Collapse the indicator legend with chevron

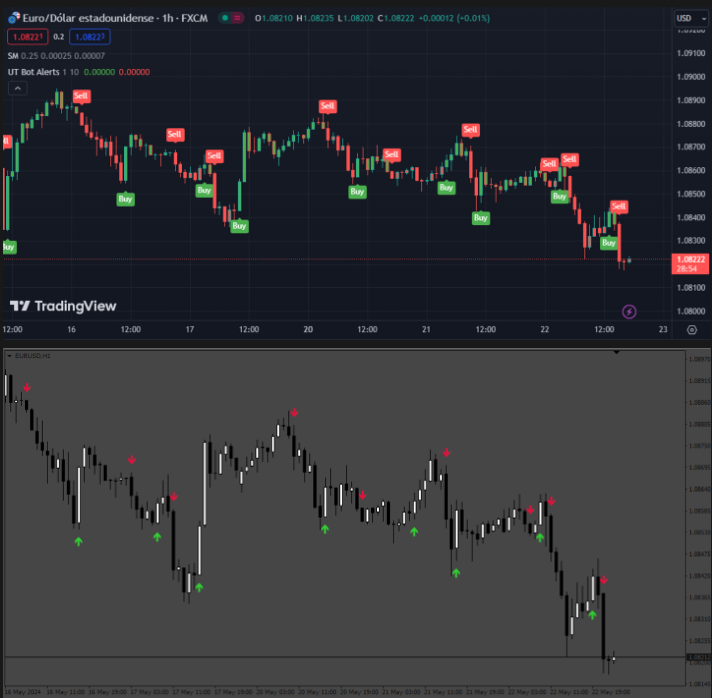click(18, 88)
